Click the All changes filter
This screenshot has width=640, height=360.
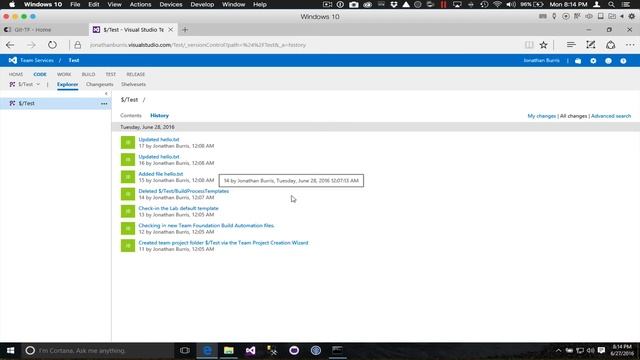coord(573,116)
